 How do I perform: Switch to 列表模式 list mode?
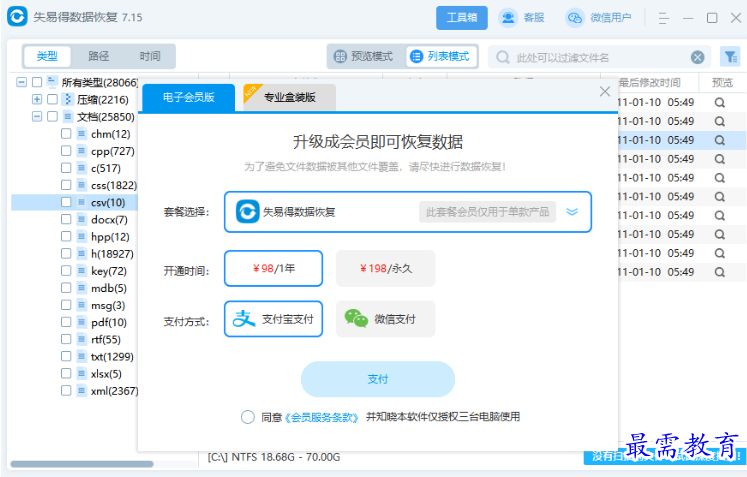(441, 57)
